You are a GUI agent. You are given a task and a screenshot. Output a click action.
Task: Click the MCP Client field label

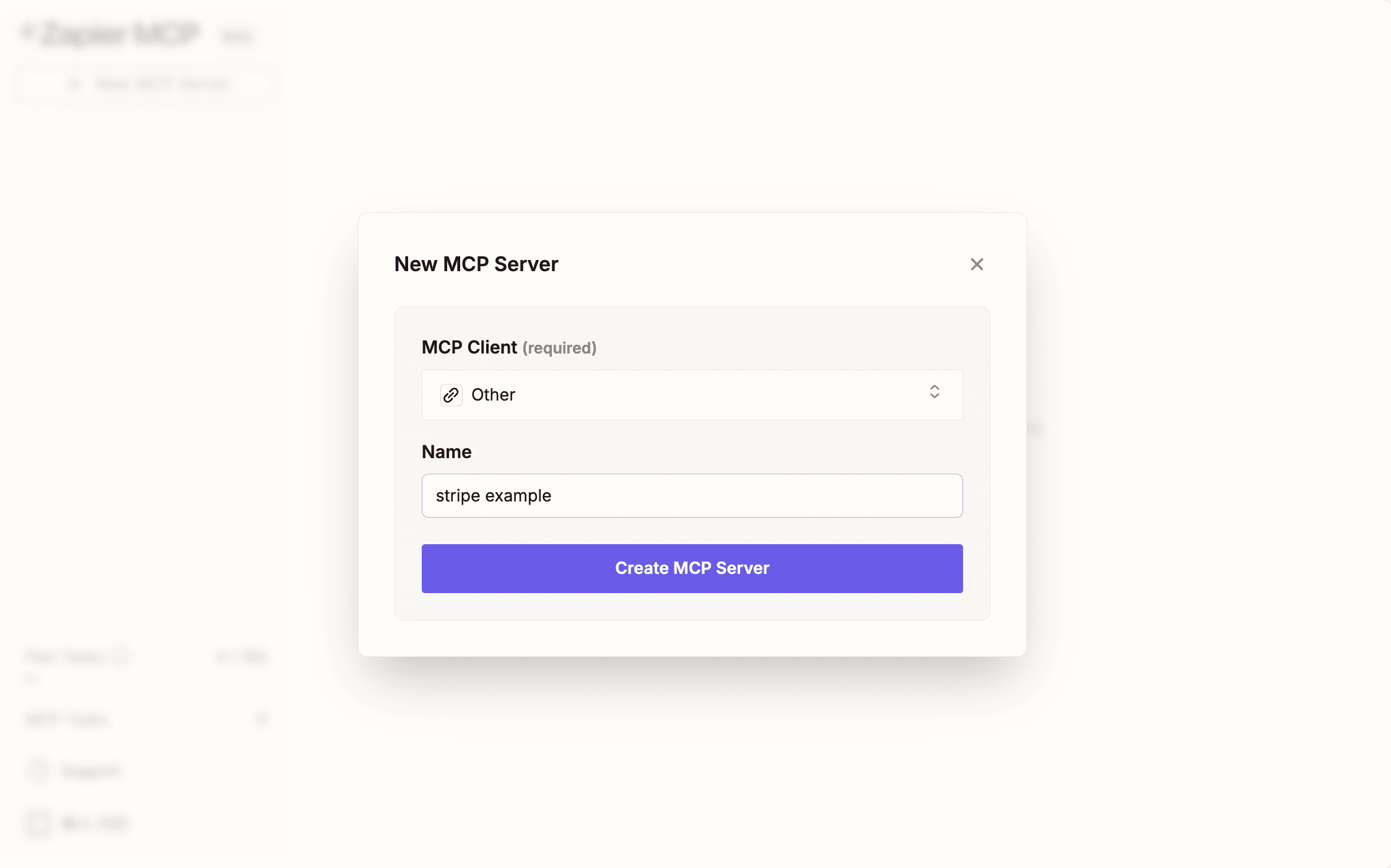pyautogui.click(x=469, y=347)
